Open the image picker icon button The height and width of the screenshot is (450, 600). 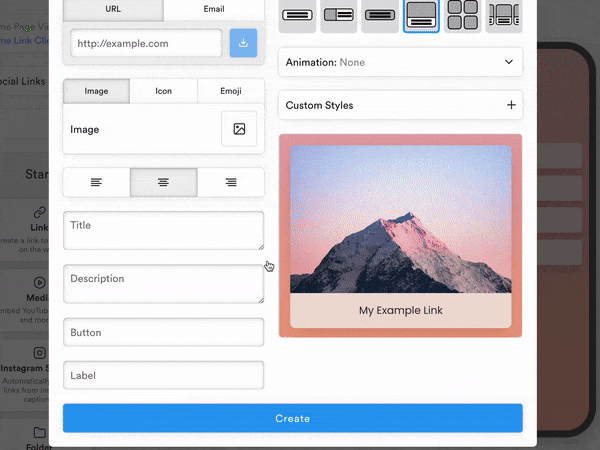tap(239, 129)
